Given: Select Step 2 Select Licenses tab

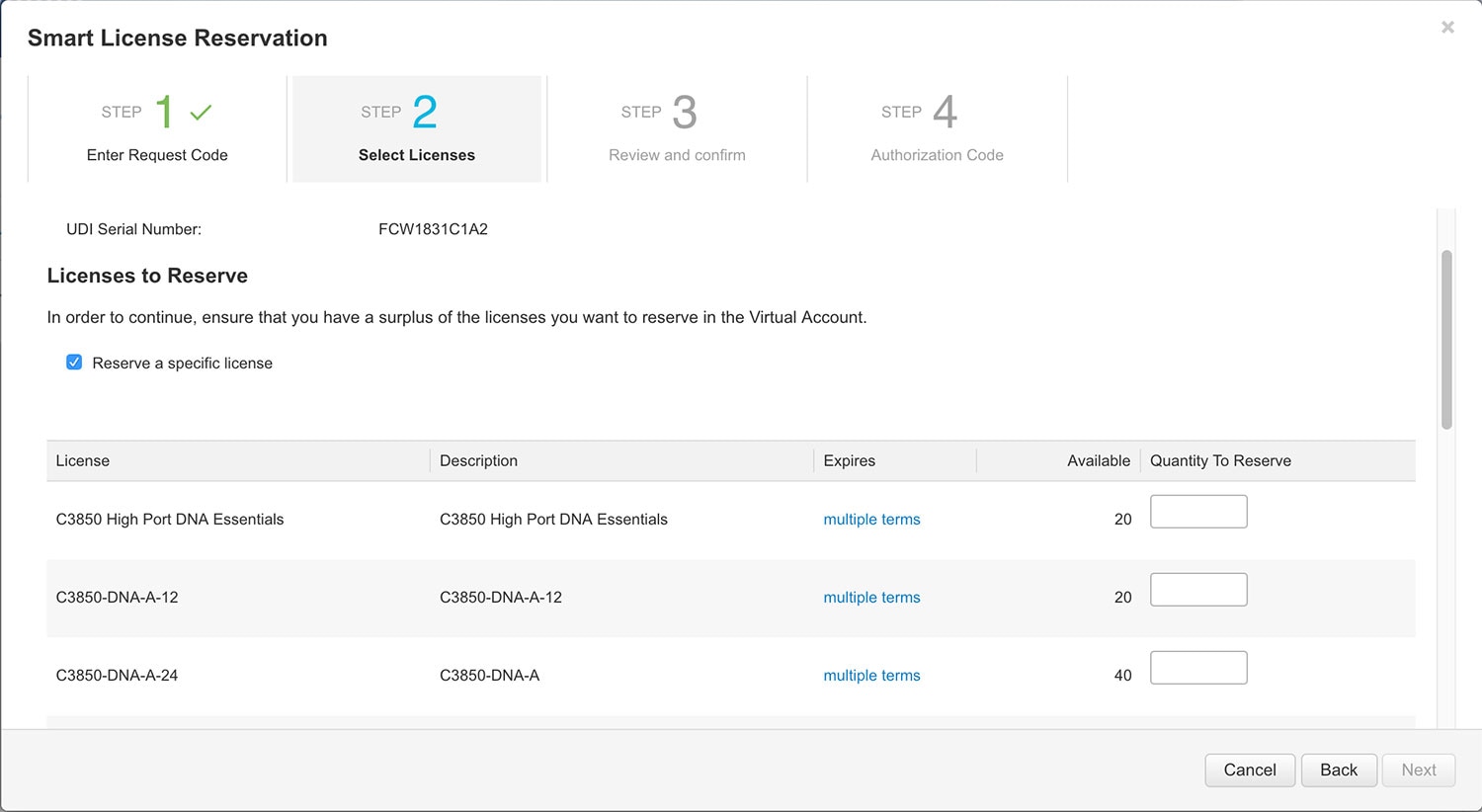Looking at the screenshot, I should pyautogui.click(x=417, y=129).
